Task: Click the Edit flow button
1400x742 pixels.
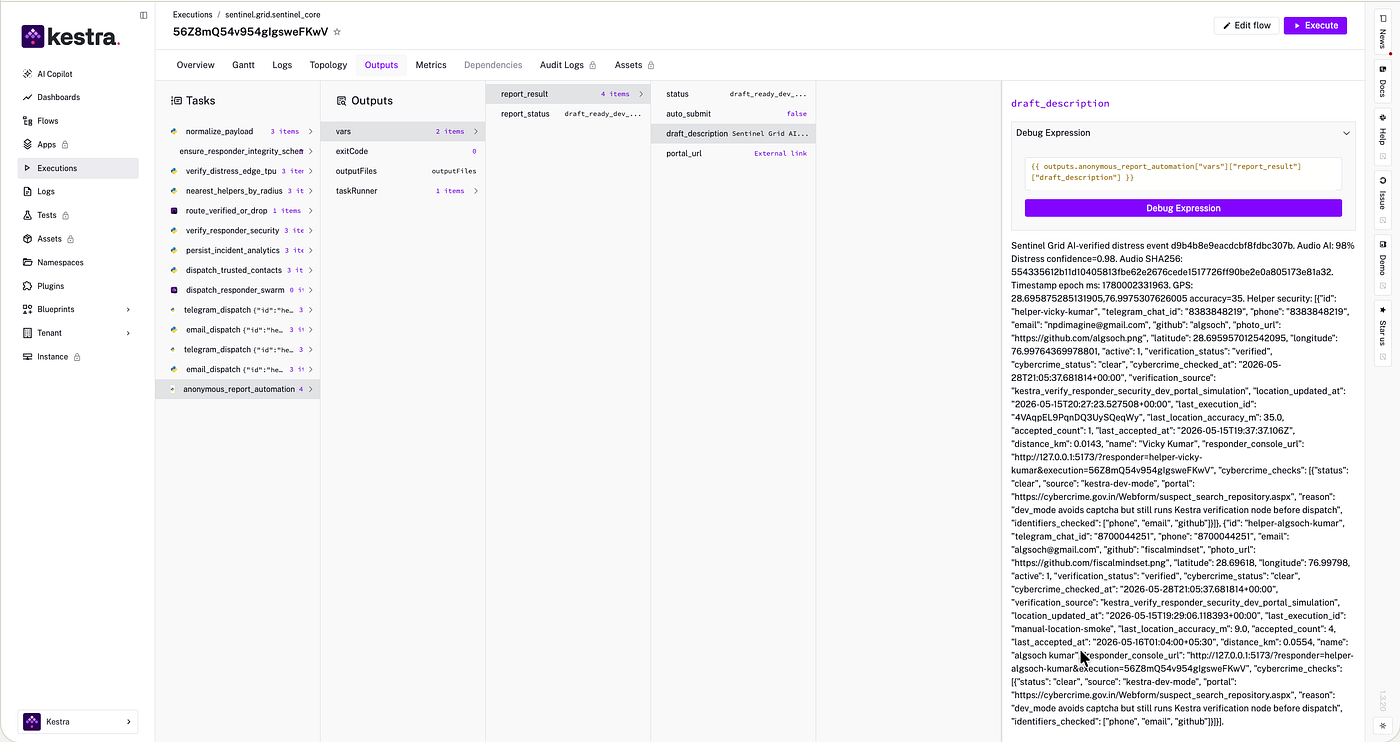Action: (x=1246, y=25)
